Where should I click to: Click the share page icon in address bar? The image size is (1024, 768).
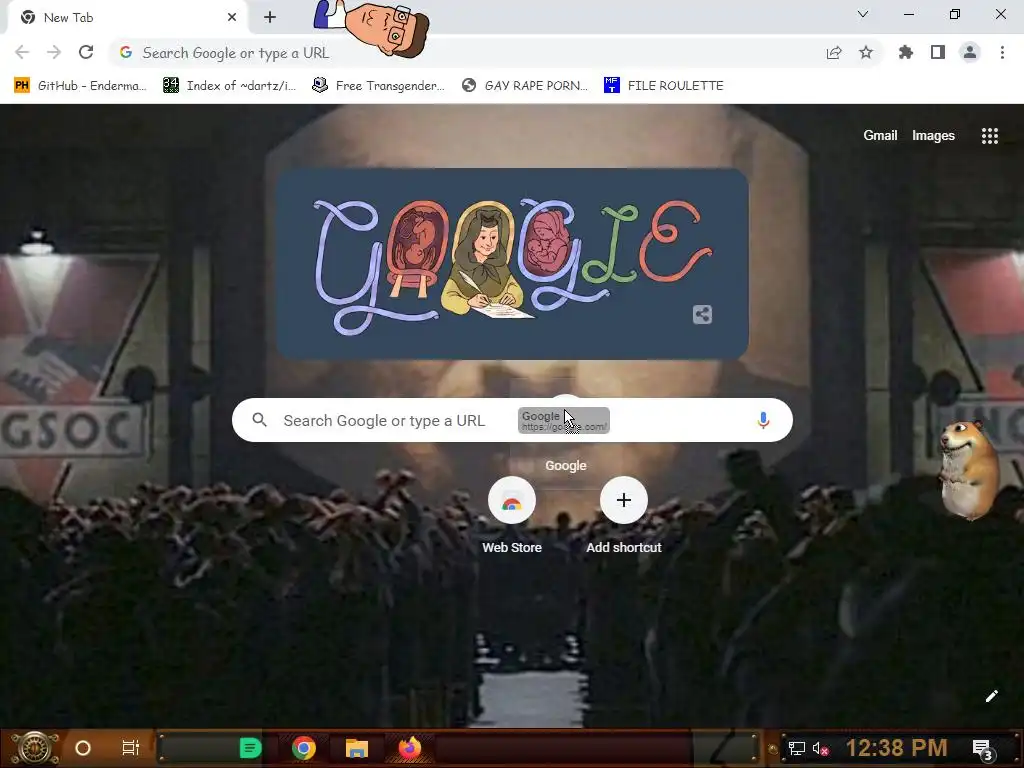[834, 53]
